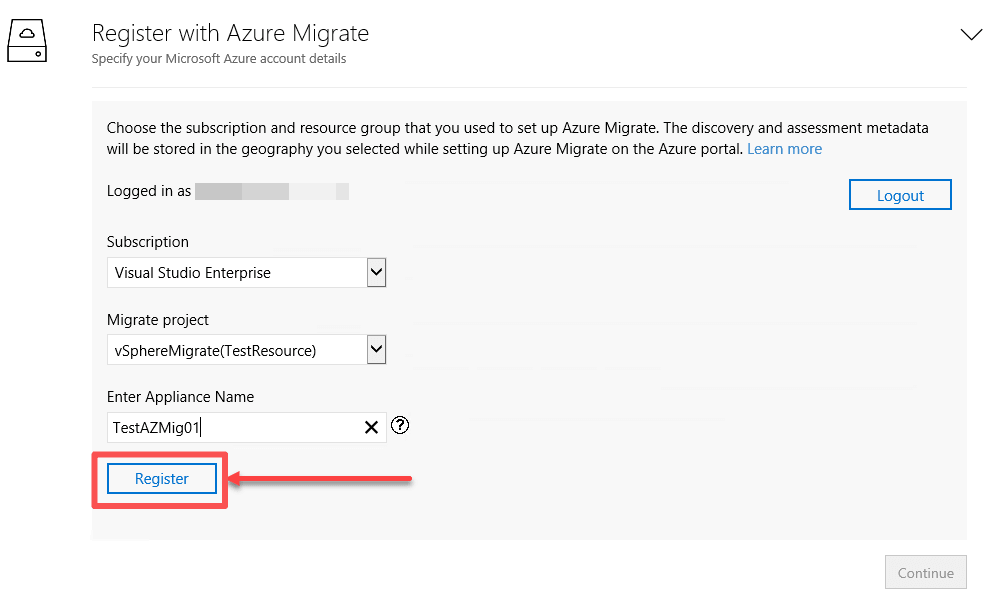Open the Subscription dropdown arrow
This screenshot has height=597, width=993.
(376, 272)
